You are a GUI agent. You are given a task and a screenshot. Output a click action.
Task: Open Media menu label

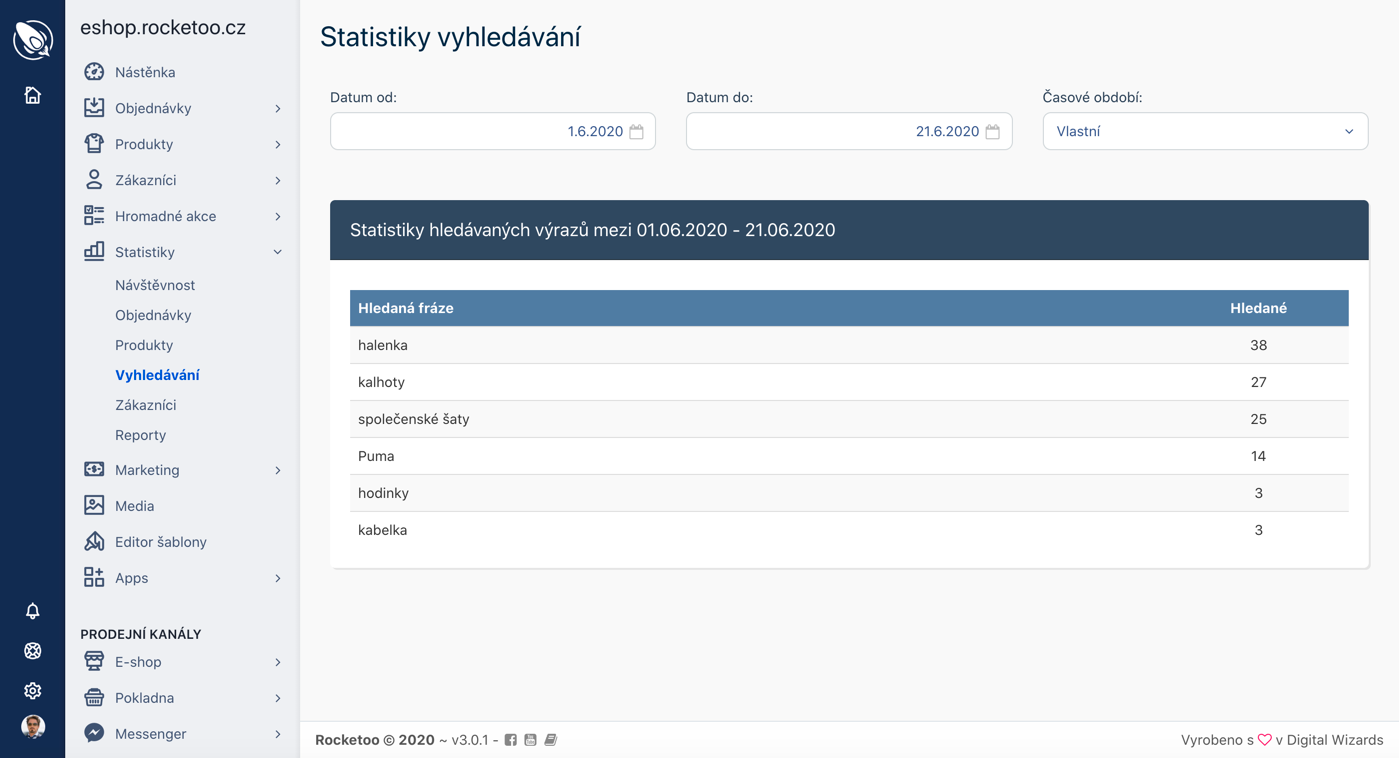pyautogui.click(x=134, y=506)
